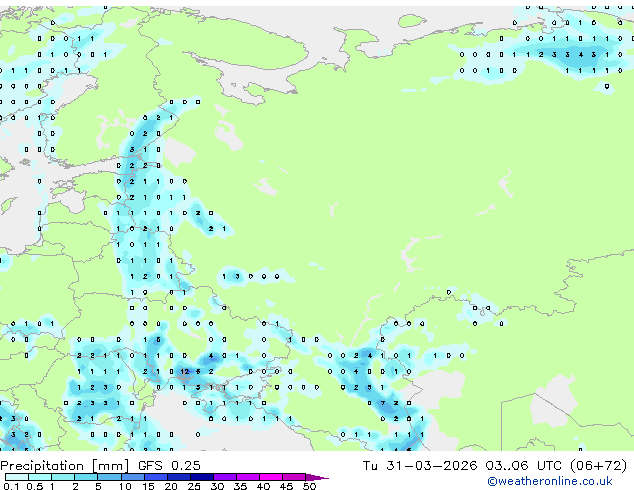The image size is (634, 490).
Task: Click the 'Precipitation [mm]' title text
Action: (65, 466)
